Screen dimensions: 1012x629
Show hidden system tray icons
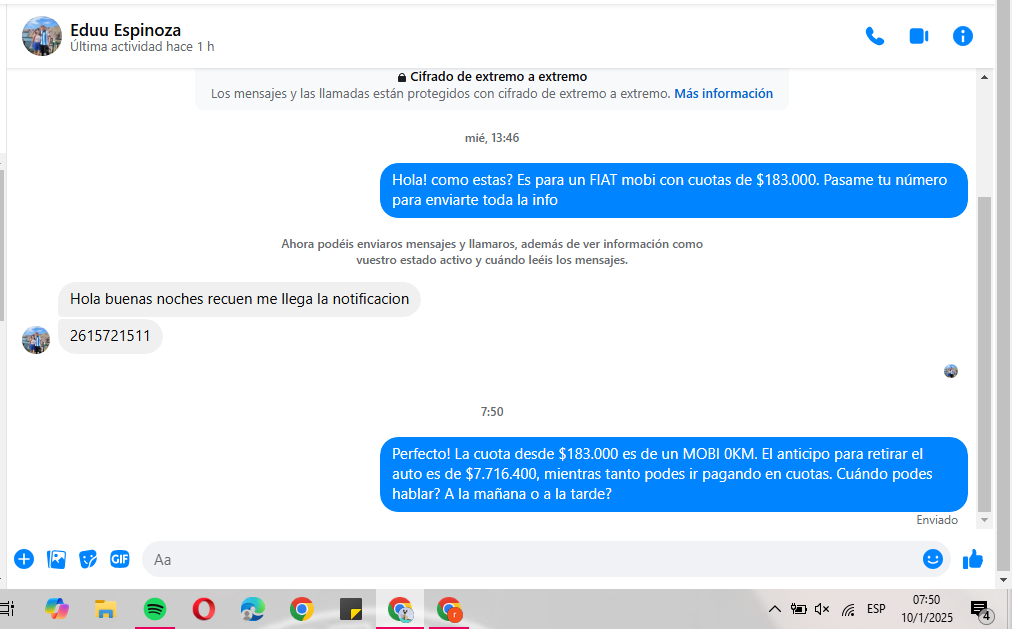point(774,609)
